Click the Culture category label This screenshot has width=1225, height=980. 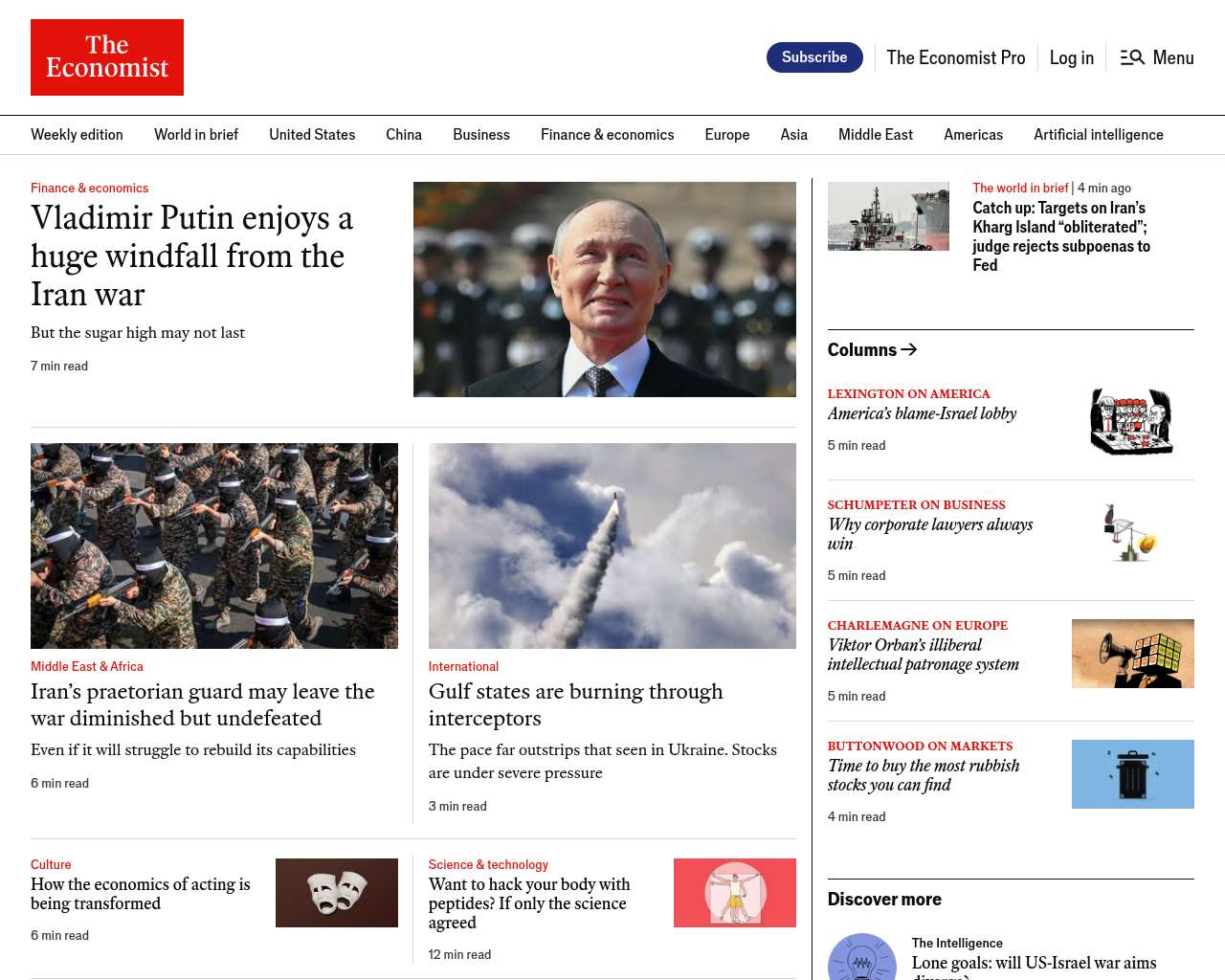(x=51, y=864)
